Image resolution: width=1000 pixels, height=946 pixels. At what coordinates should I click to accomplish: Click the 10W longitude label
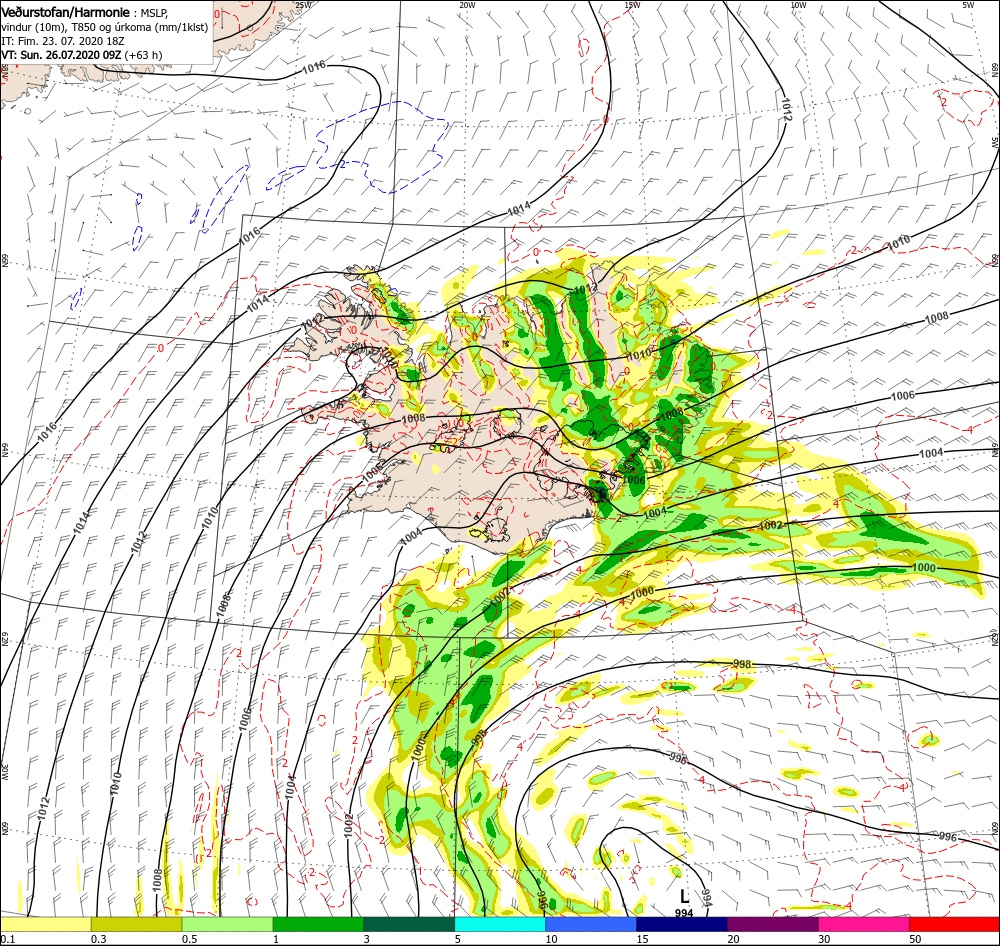pyautogui.click(x=798, y=5)
